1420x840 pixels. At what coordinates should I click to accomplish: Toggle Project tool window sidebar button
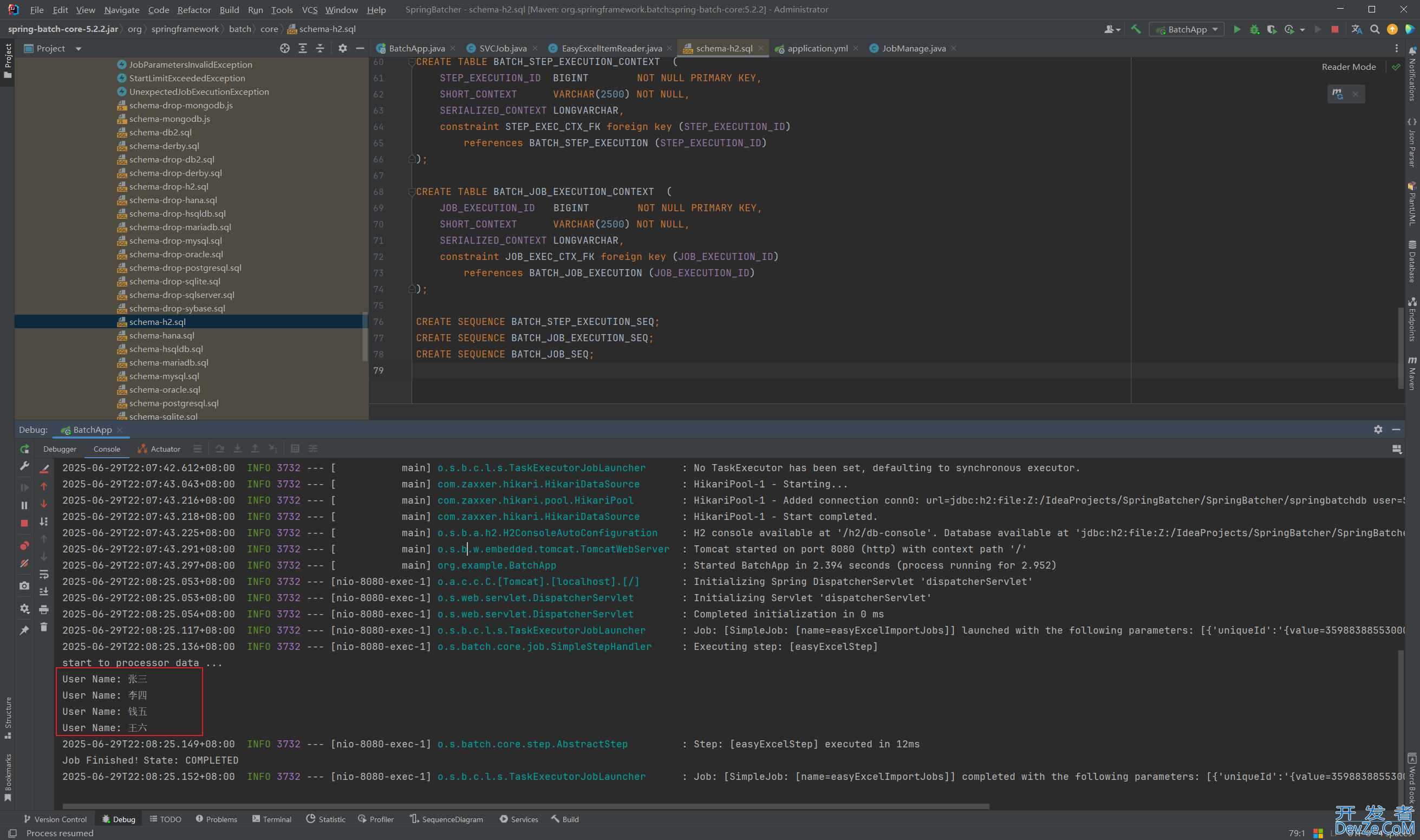coord(8,61)
